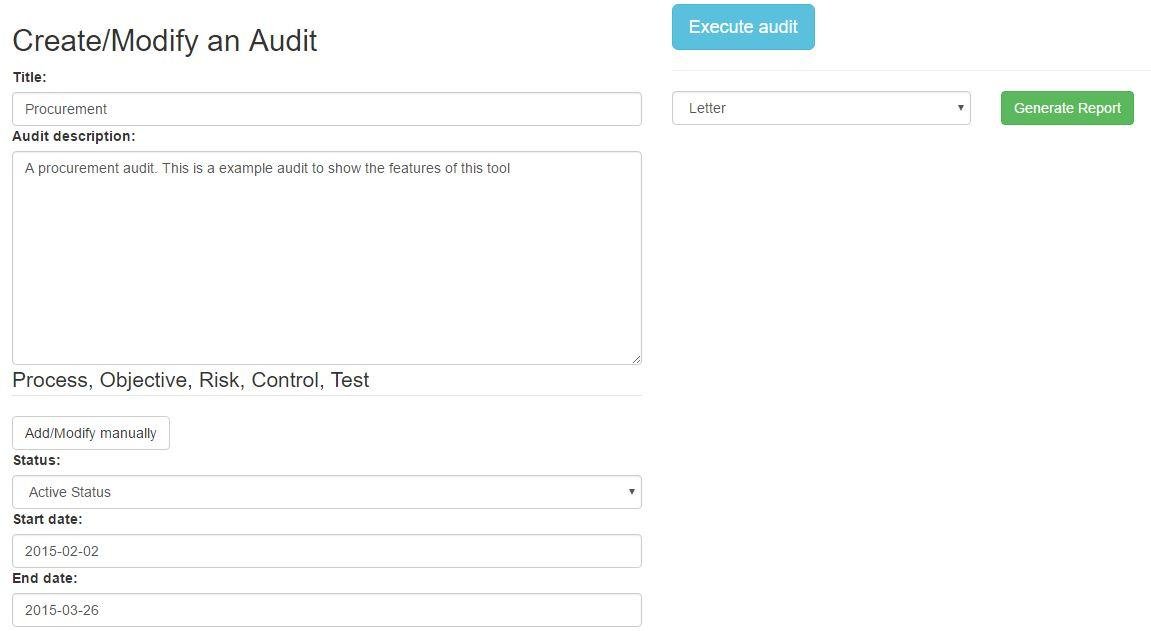This screenshot has width=1151, height=631.
Task: Open the Status dropdown showing Active Status
Action: [326, 491]
